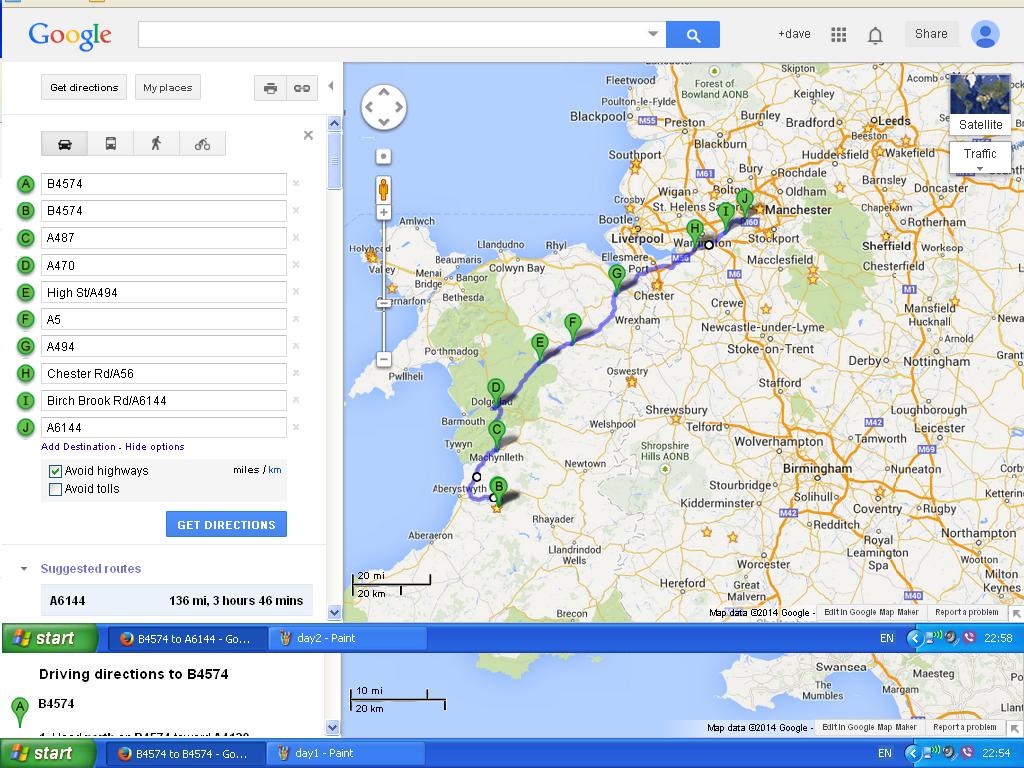Remove waypoint C A487 with its x

[x=296, y=238]
